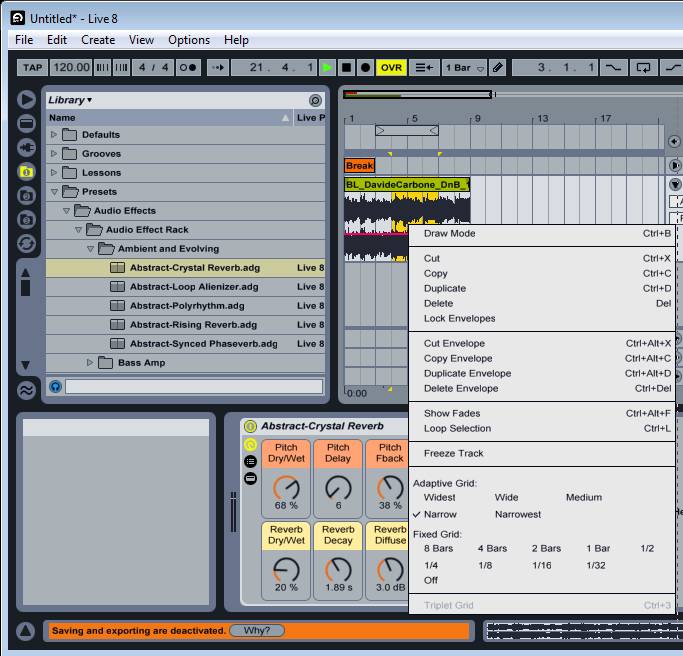Show the rack chain list icon
Viewport: 683px width, 656px height.
pos(250,461)
